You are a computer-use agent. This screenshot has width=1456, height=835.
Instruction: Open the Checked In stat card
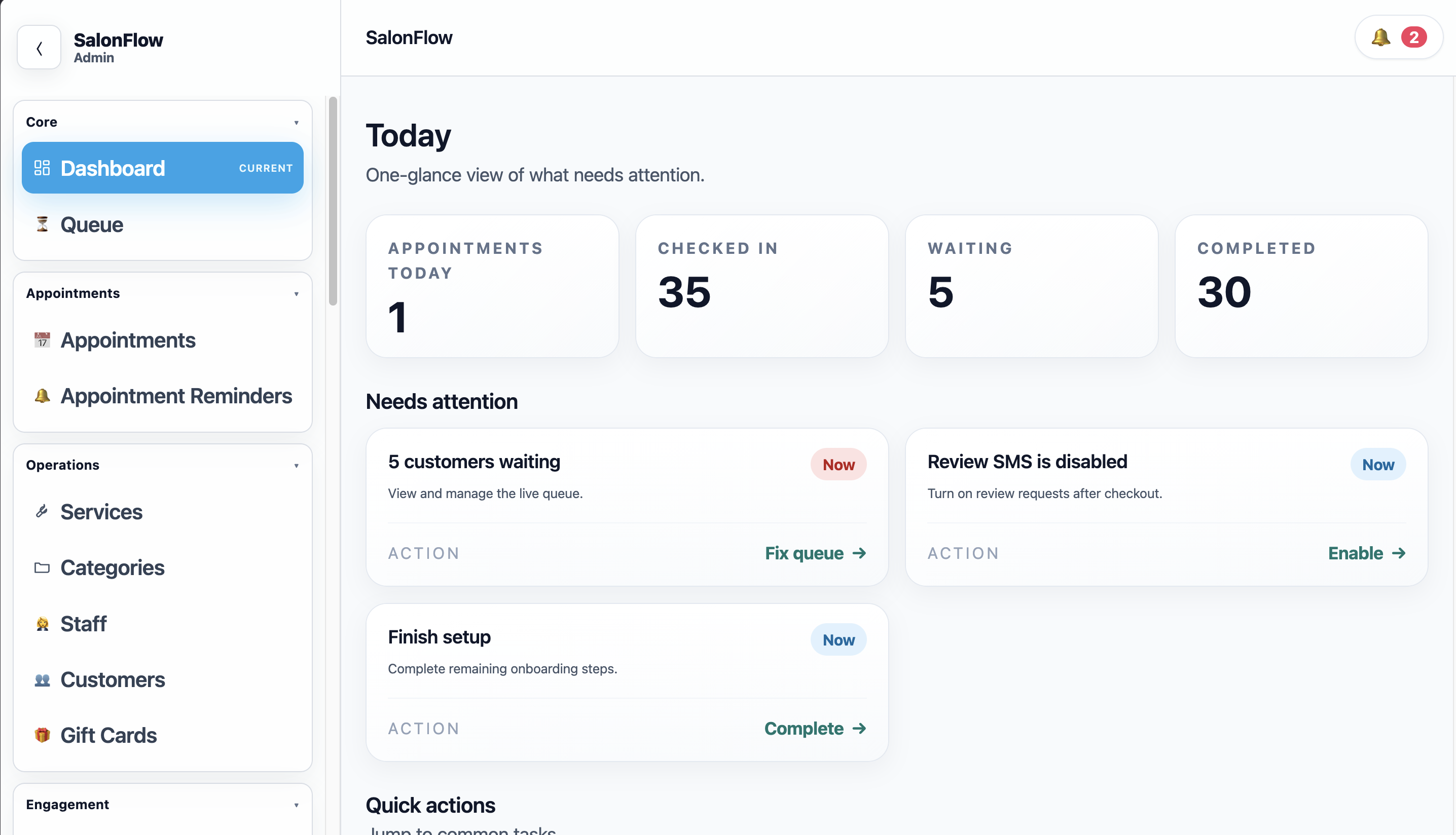[762, 286]
